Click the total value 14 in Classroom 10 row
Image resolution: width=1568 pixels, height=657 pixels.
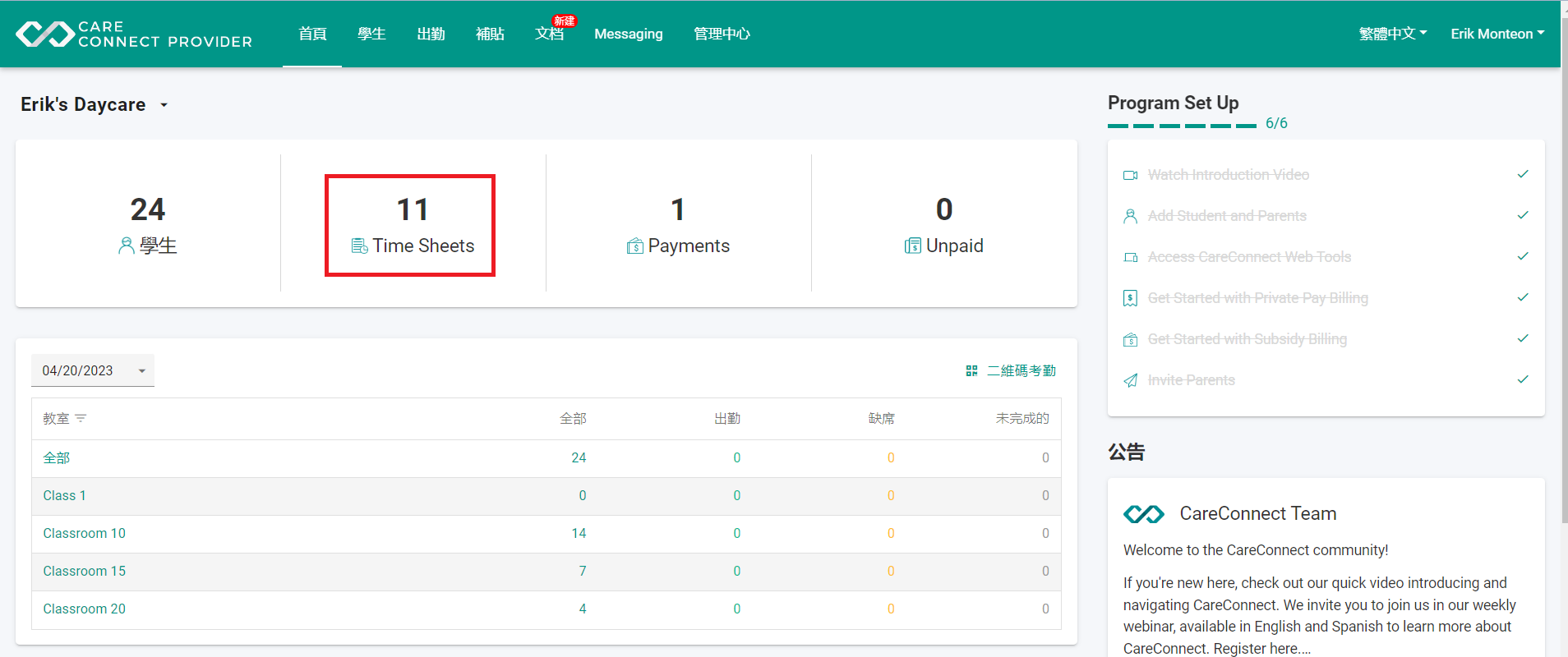[579, 534]
